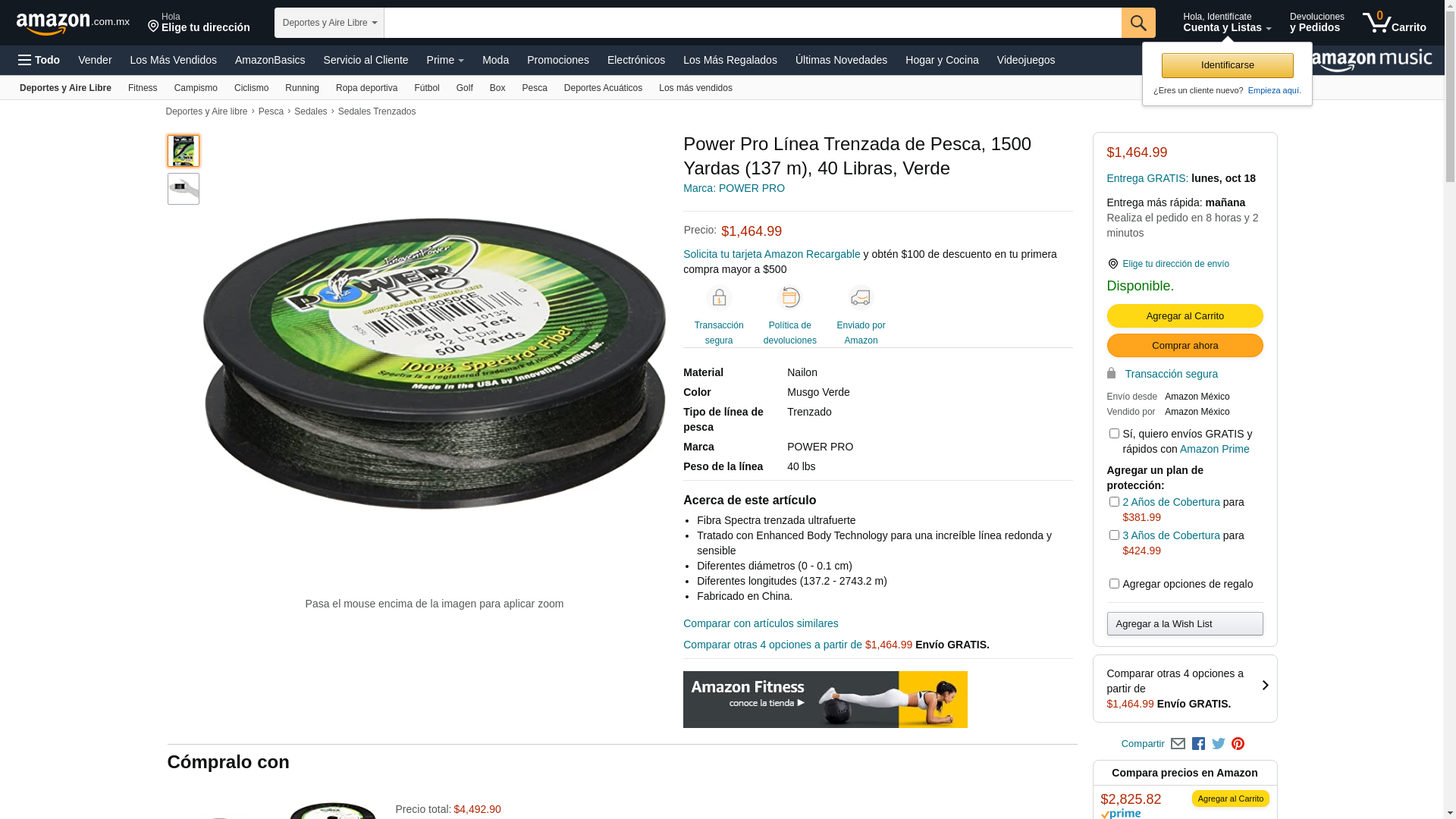Expand Deportes y Aire Libre search dropdown
This screenshot has height=819, width=1456.
(329, 23)
